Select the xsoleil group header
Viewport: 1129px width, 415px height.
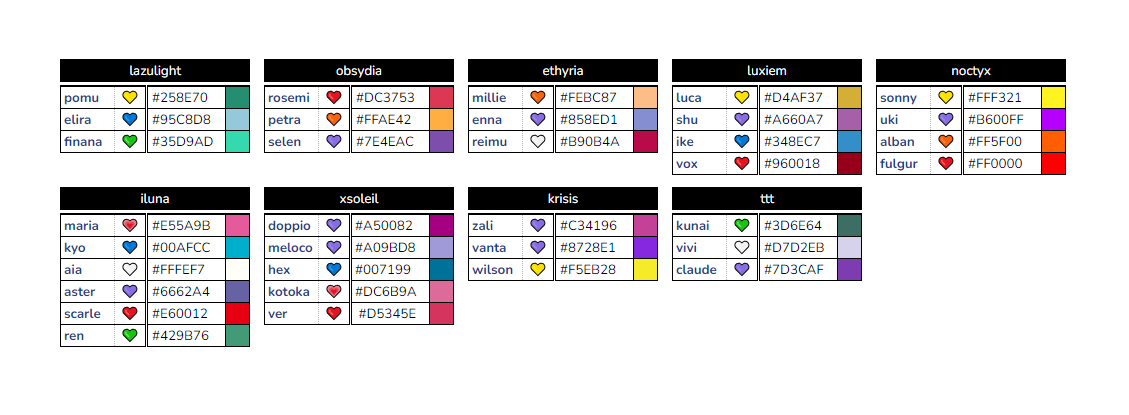point(359,199)
